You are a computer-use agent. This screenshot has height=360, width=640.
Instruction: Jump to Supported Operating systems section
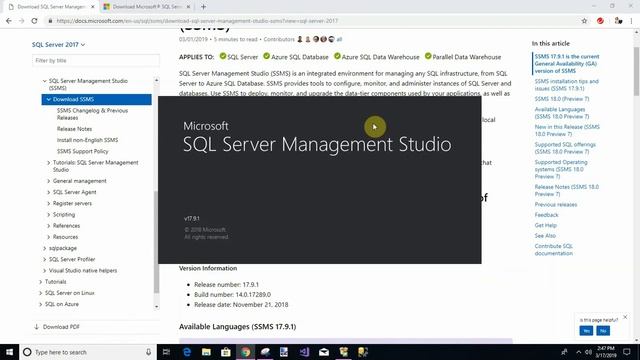pos(561,169)
